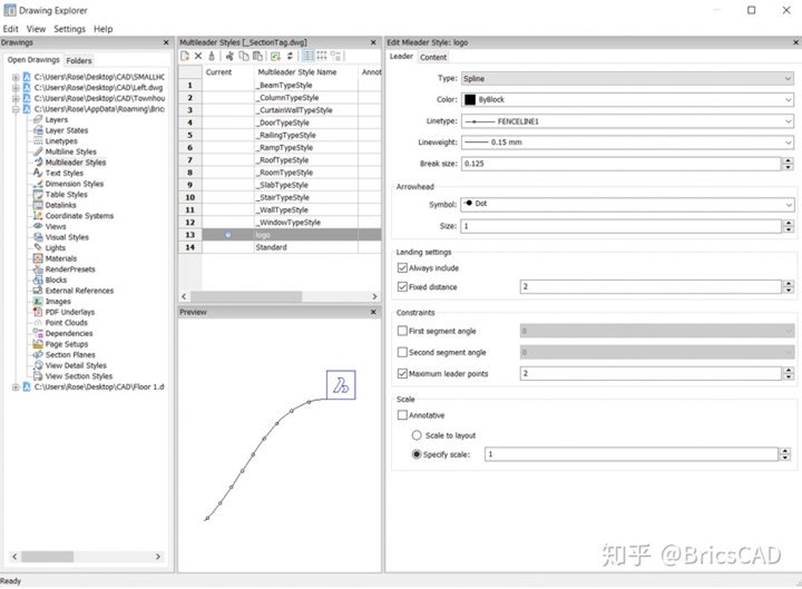Open the Arrowhead Symbol dropdown
Screen dimensions: 802x589
(628, 204)
